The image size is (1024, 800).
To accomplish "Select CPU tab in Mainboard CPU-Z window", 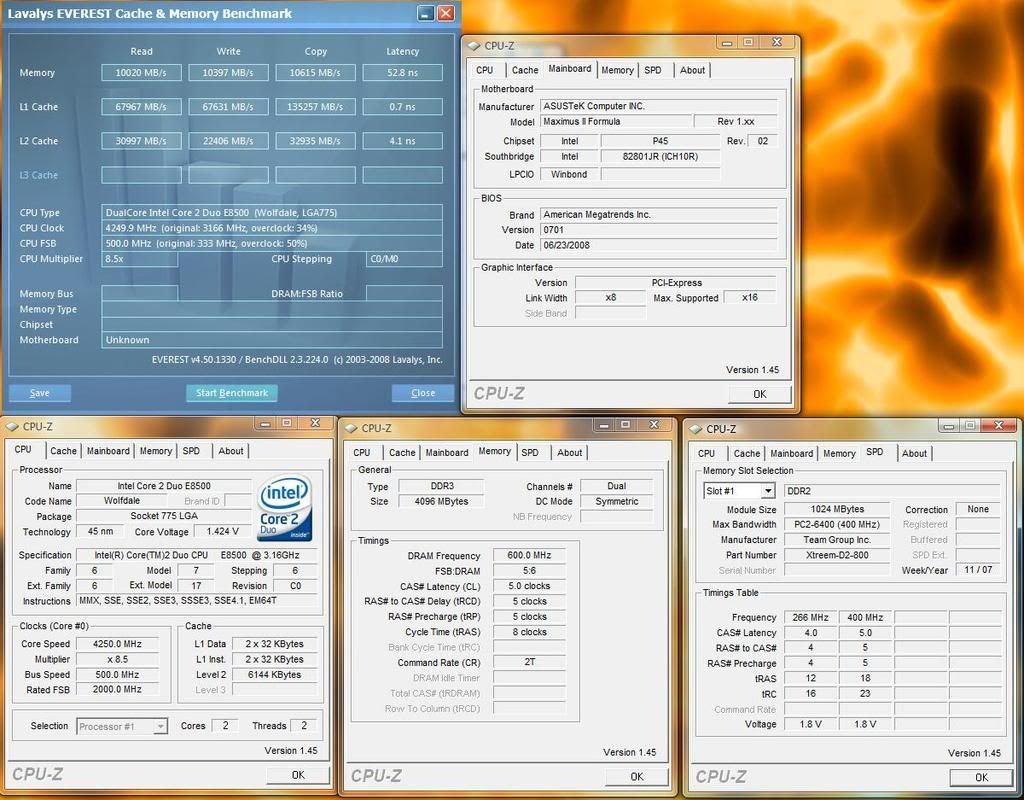I will [485, 70].
